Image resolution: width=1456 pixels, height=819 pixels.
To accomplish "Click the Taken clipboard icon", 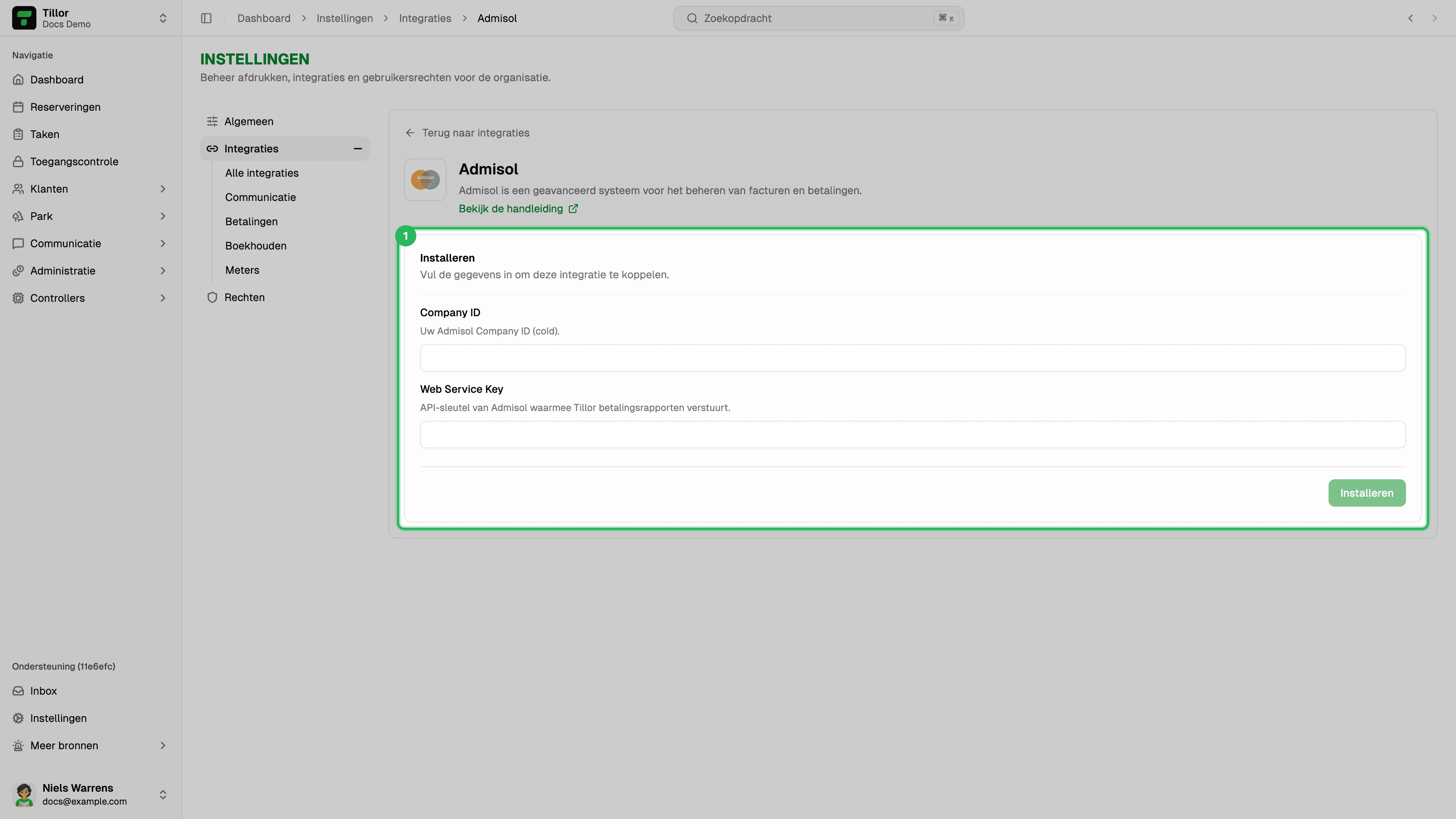I will pyautogui.click(x=18, y=134).
